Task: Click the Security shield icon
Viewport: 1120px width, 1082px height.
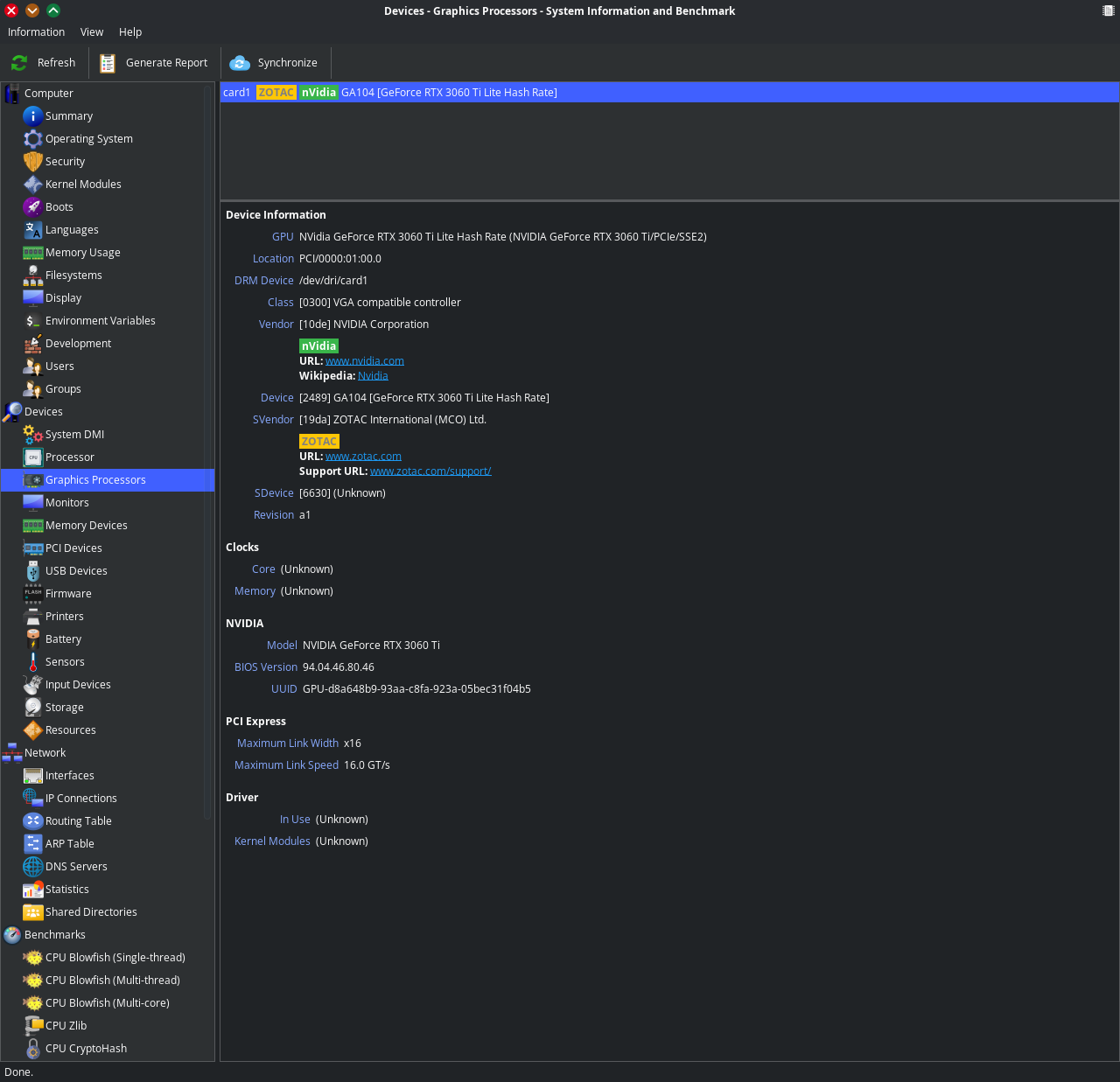Action: (33, 162)
